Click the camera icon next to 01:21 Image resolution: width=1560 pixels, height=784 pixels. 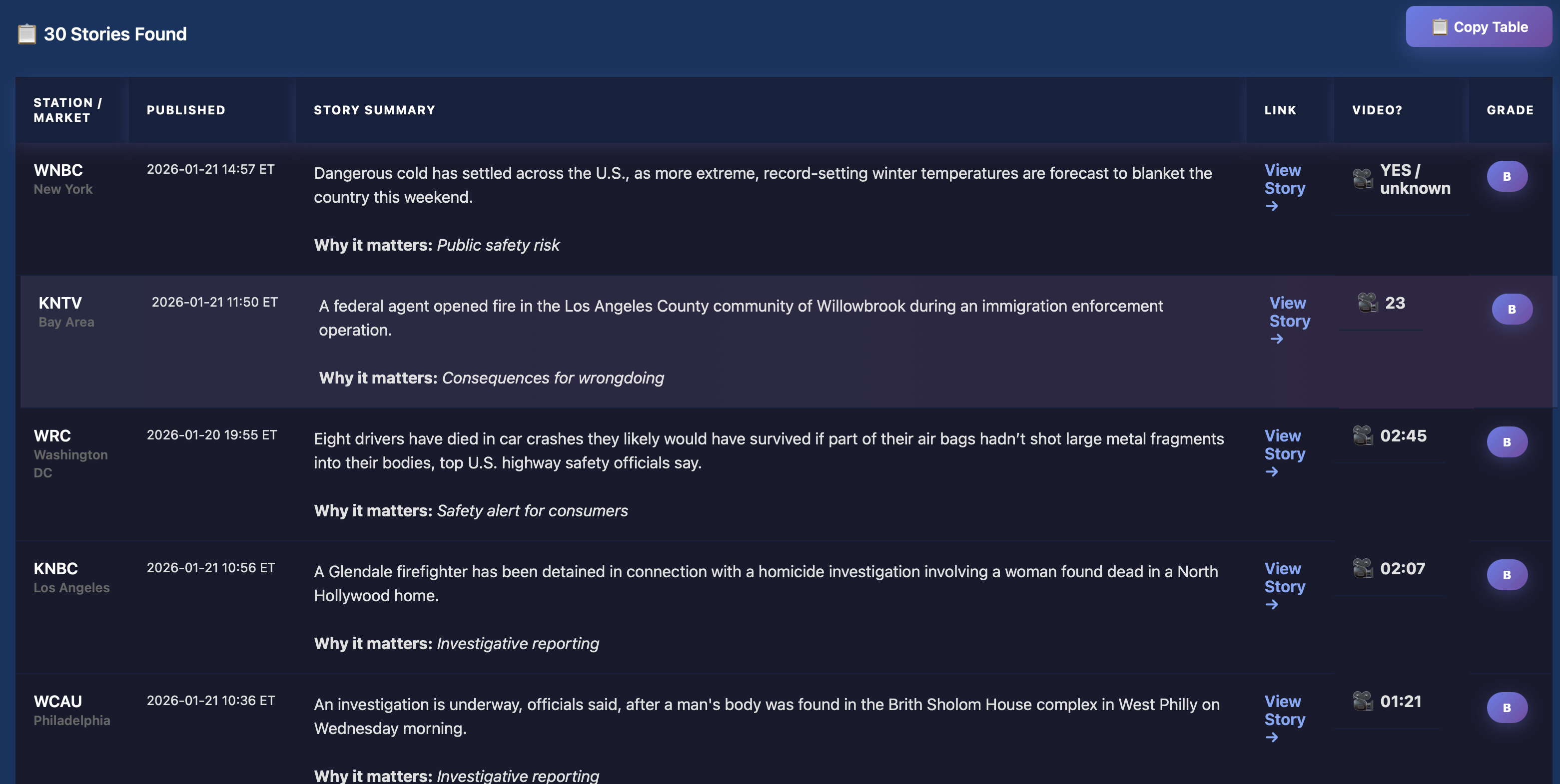click(1363, 701)
